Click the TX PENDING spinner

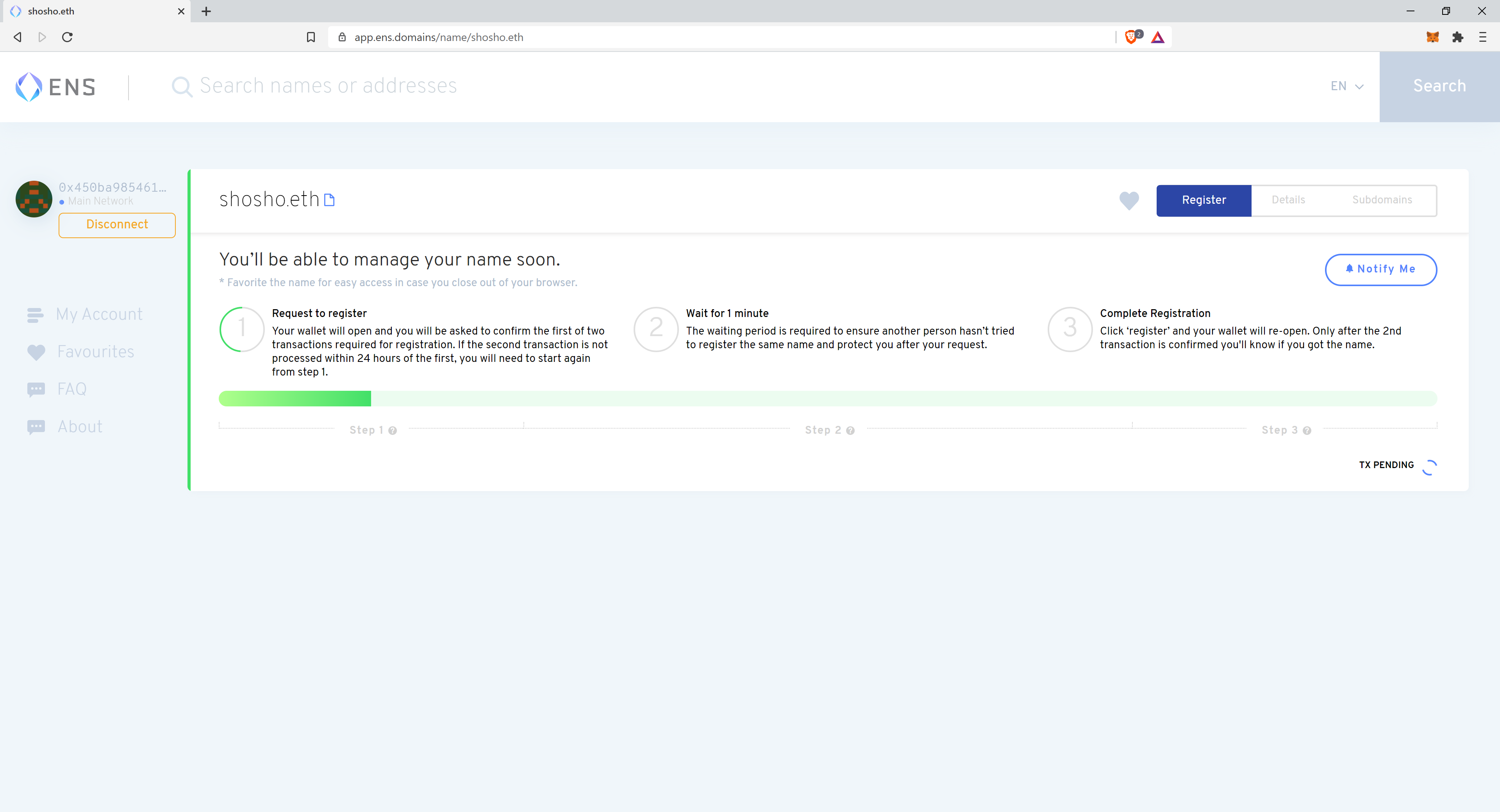tap(1430, 467)
